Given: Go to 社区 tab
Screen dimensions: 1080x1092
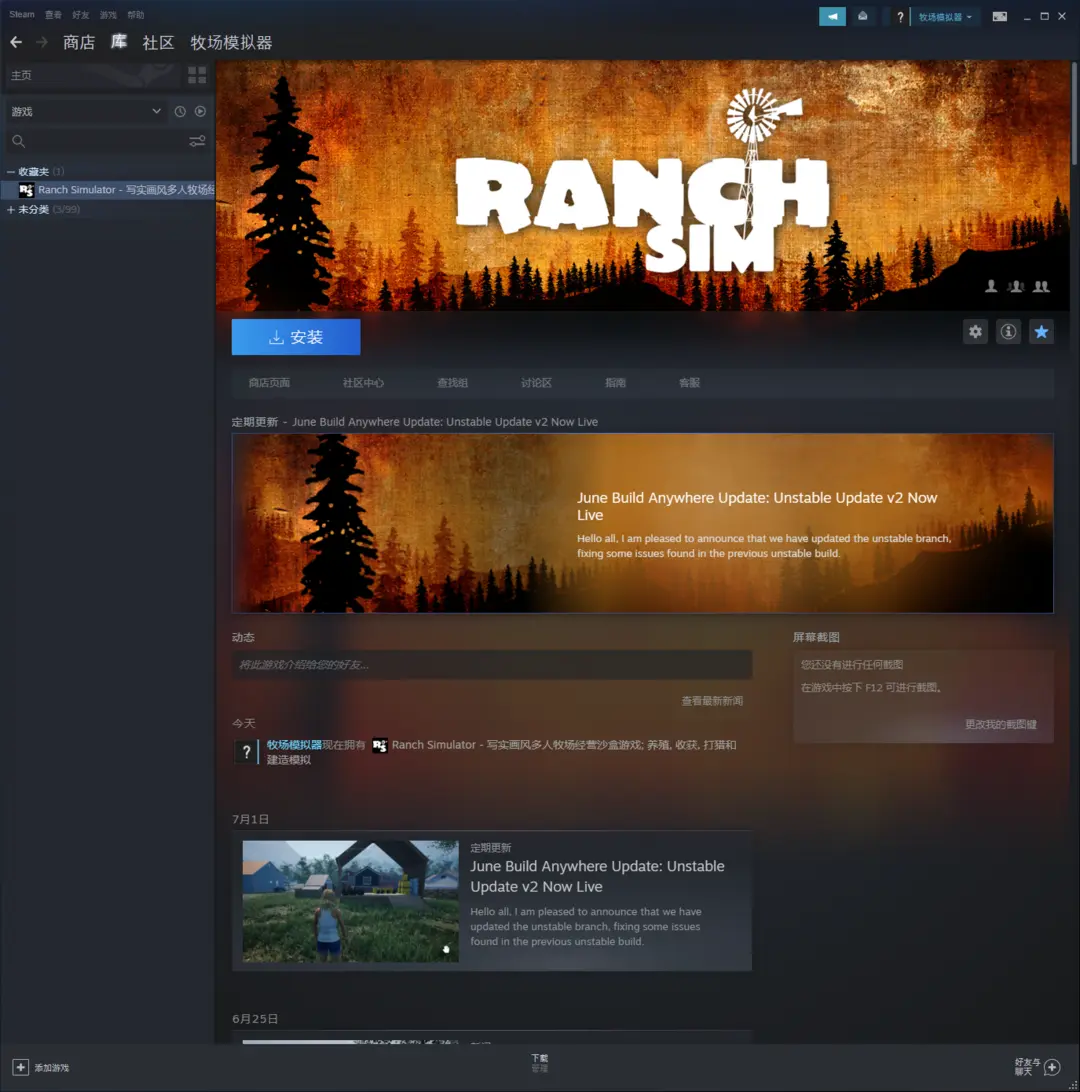Looking at the screenshot, I should pyautogui.click(x=158, y=42).
